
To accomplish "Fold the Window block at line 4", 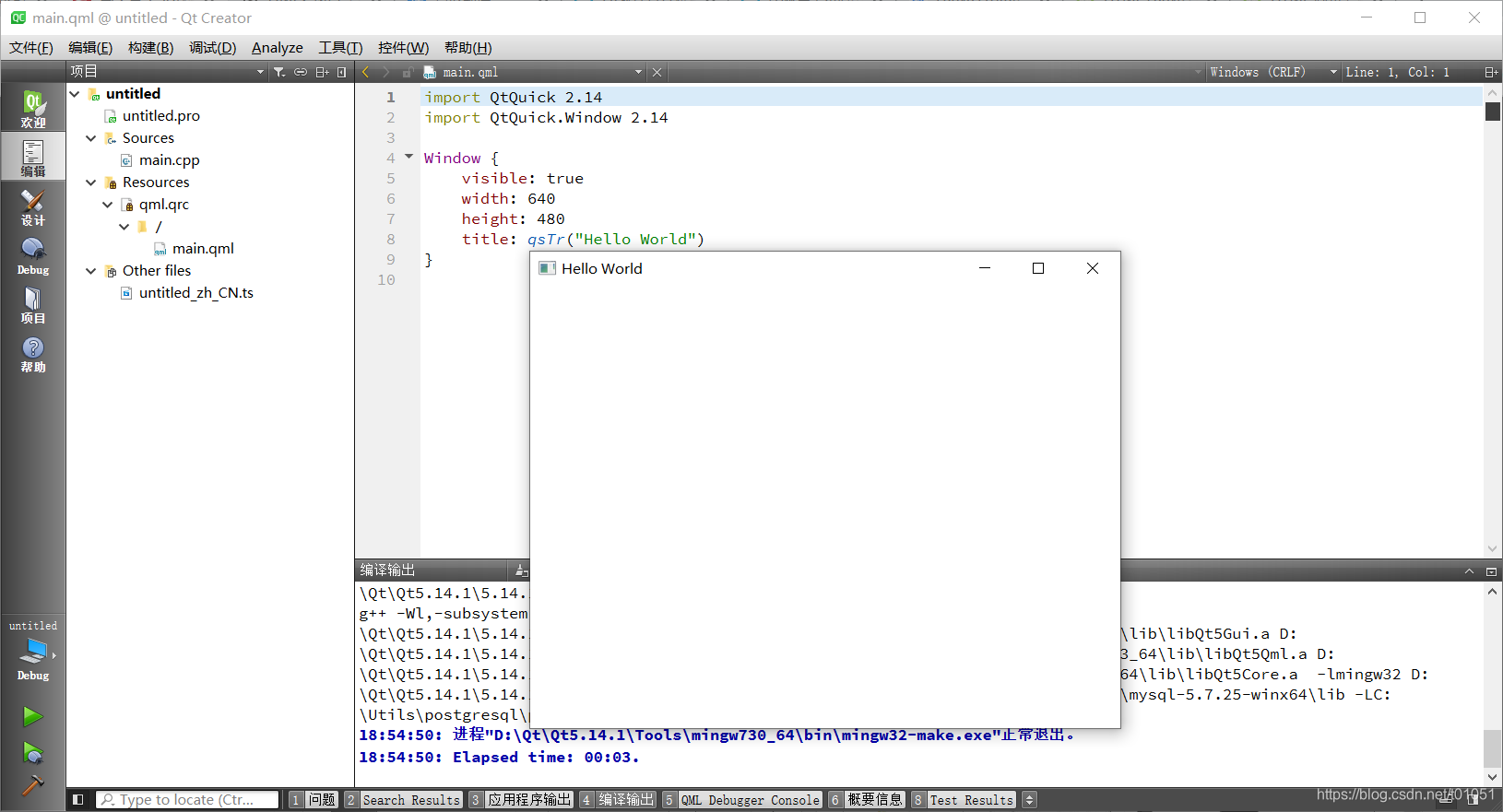I will (409, 157).
